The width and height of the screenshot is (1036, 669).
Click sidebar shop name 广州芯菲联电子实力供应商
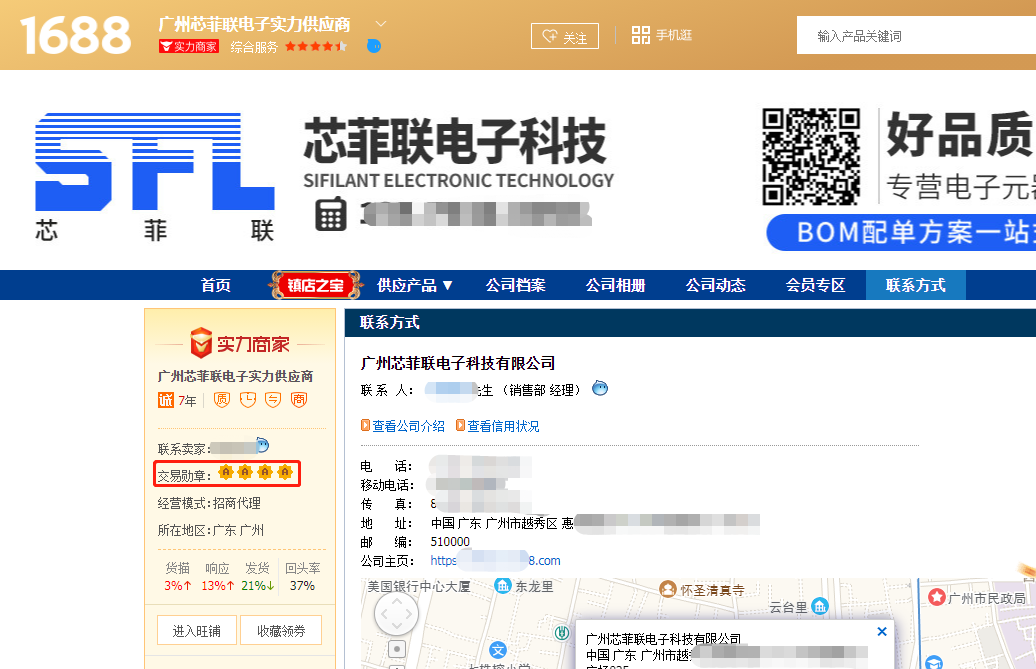[235, 376]
